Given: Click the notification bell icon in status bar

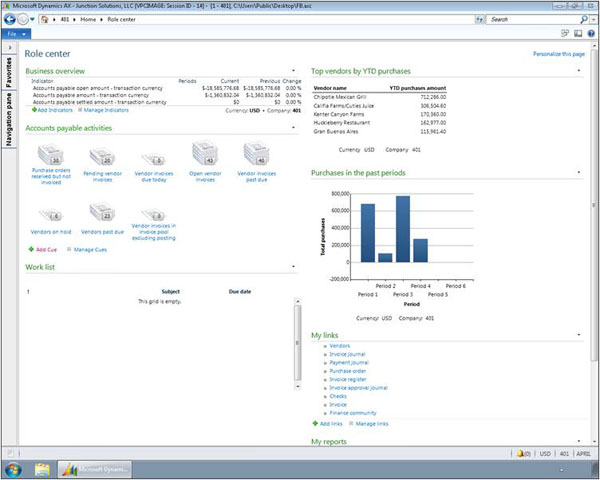Looking at the screenshot, I should (520, 454).
